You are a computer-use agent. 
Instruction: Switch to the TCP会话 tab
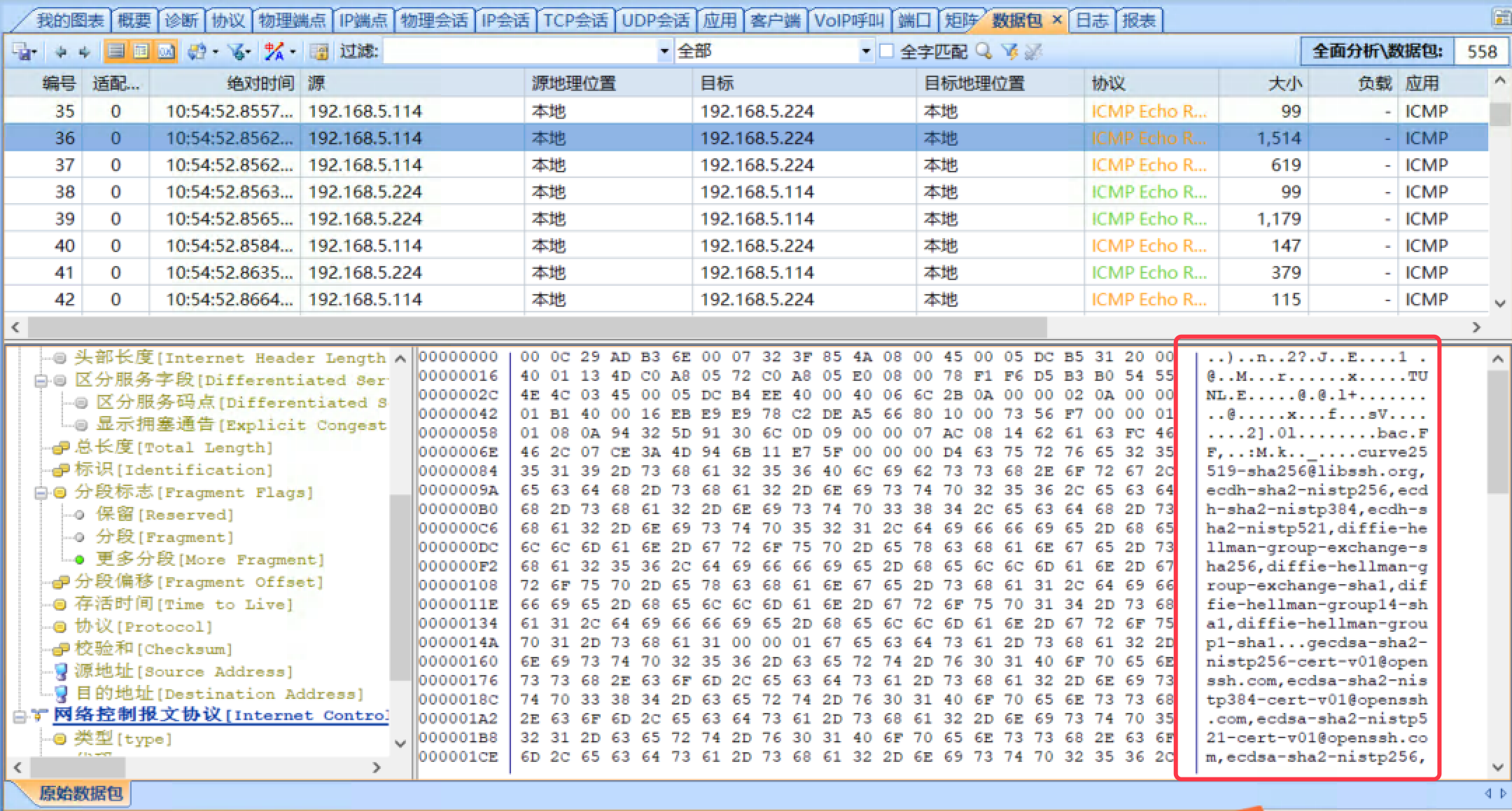pos(575,21)
